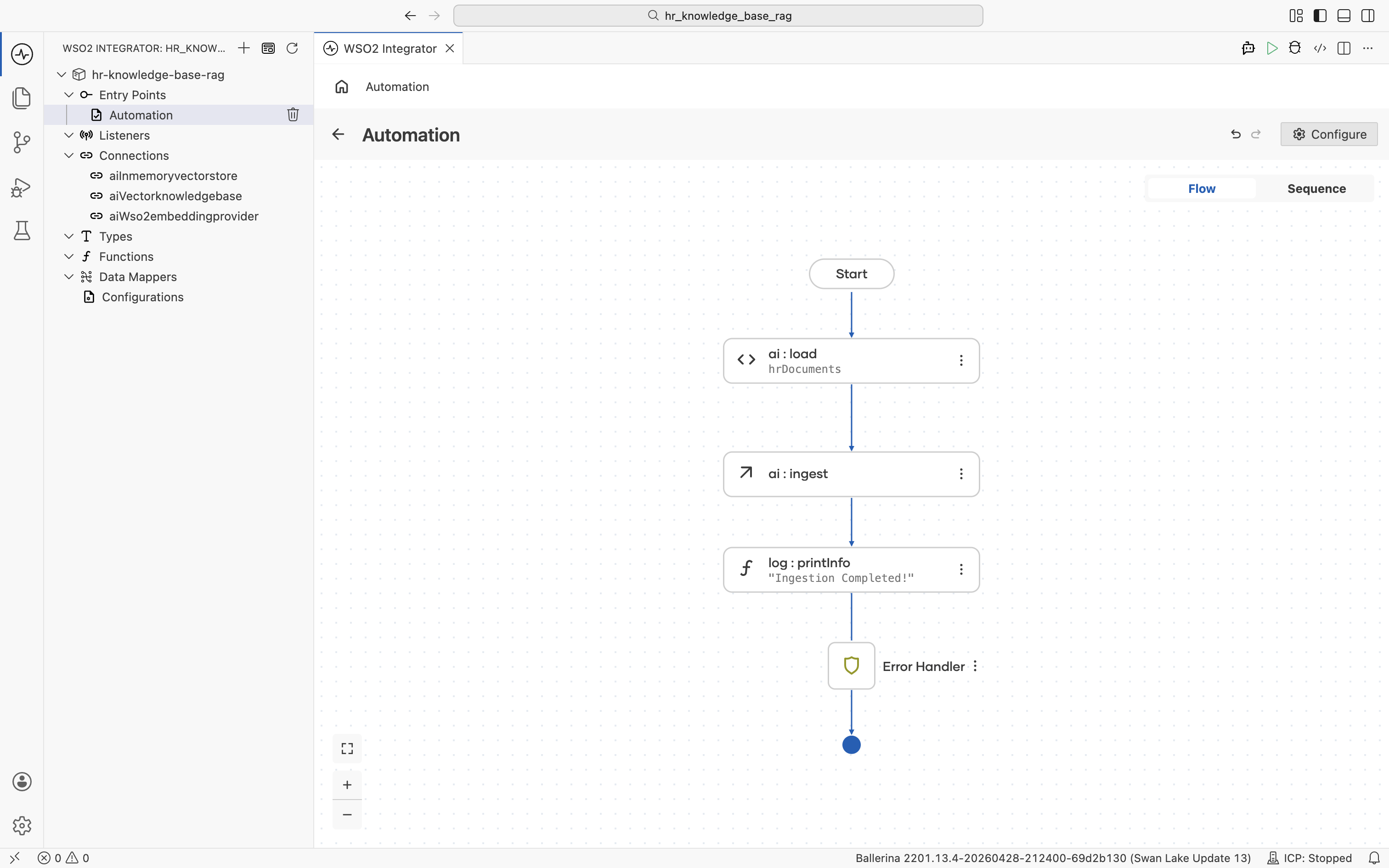Click the Error Handler shield node

tap(851, 666)
